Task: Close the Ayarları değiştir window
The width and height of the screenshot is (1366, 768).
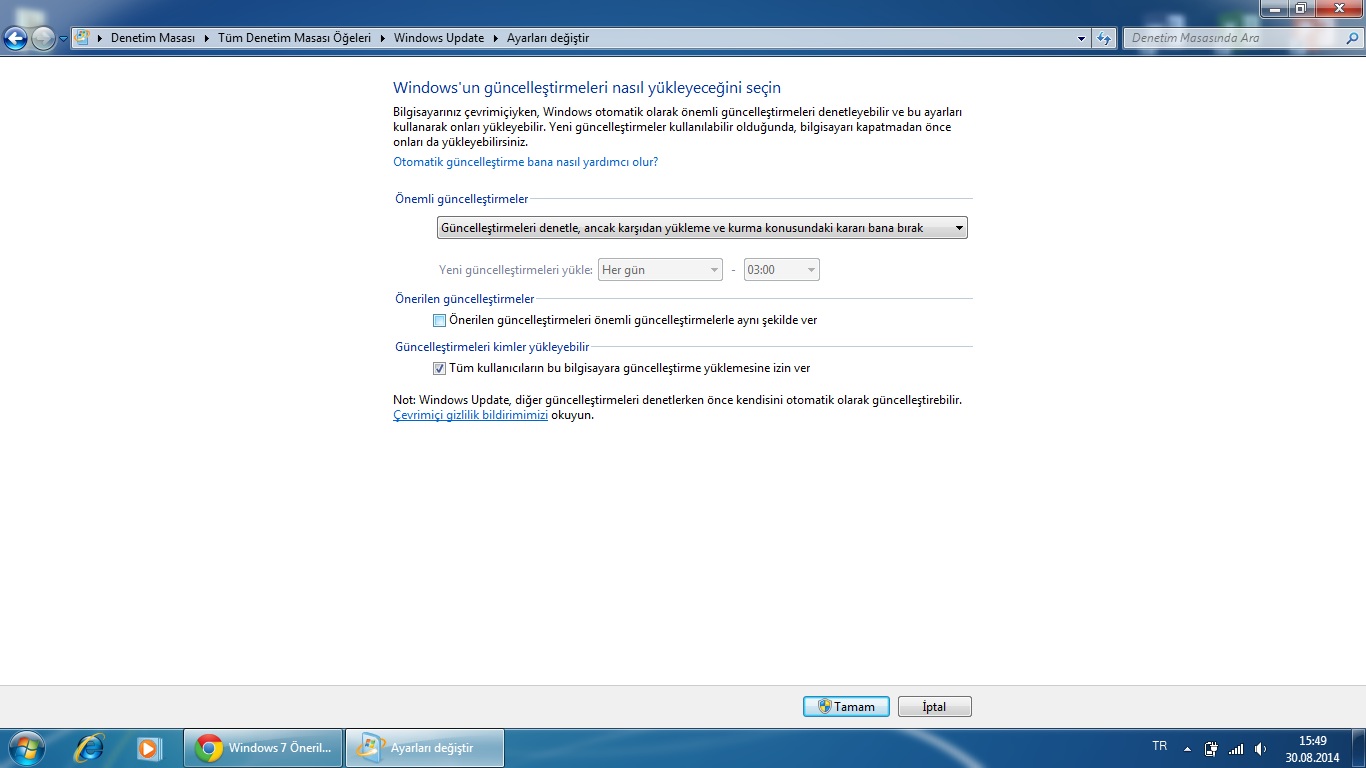Action: [x=1338, y=8]
